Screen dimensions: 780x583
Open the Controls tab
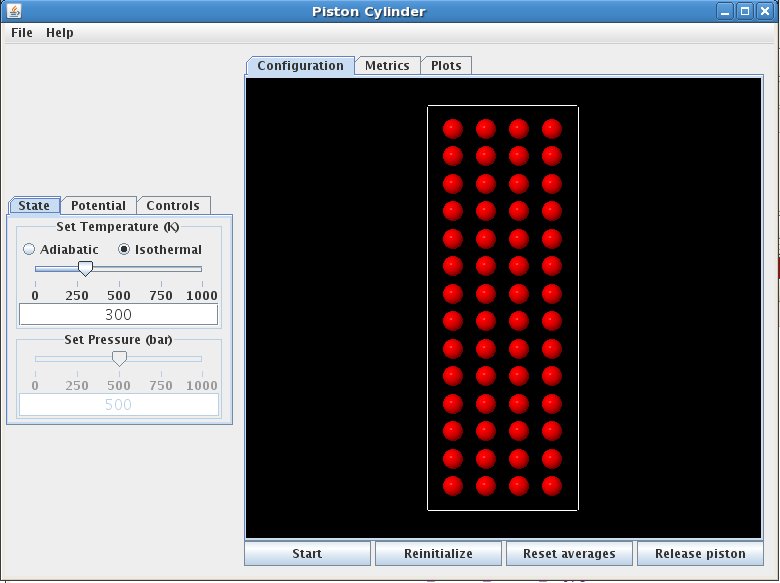173,205
